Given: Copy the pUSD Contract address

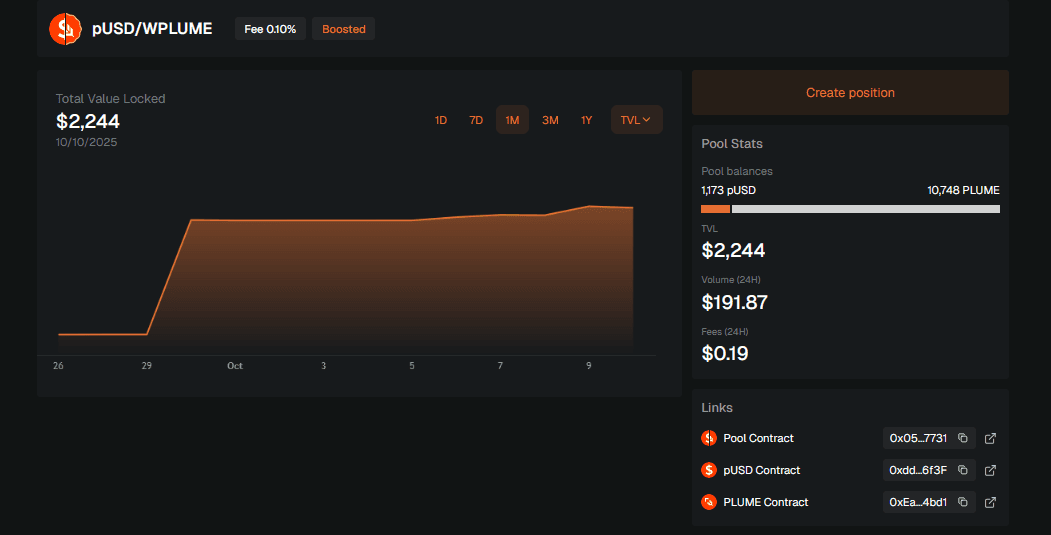Looking at the screenshot, I should (x=963, y=470).
